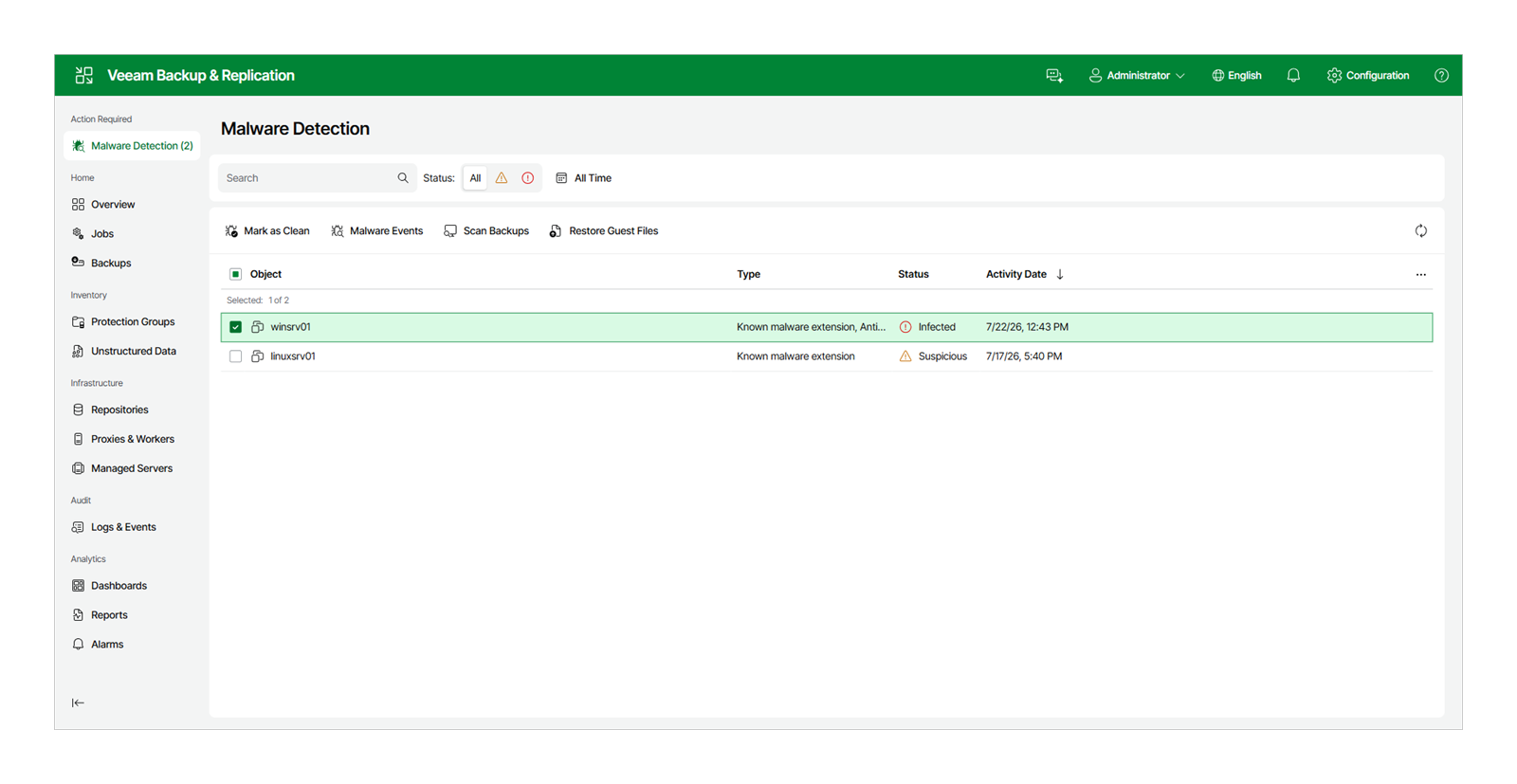Click the remote console monitor icon in header

click(1054, 76)
